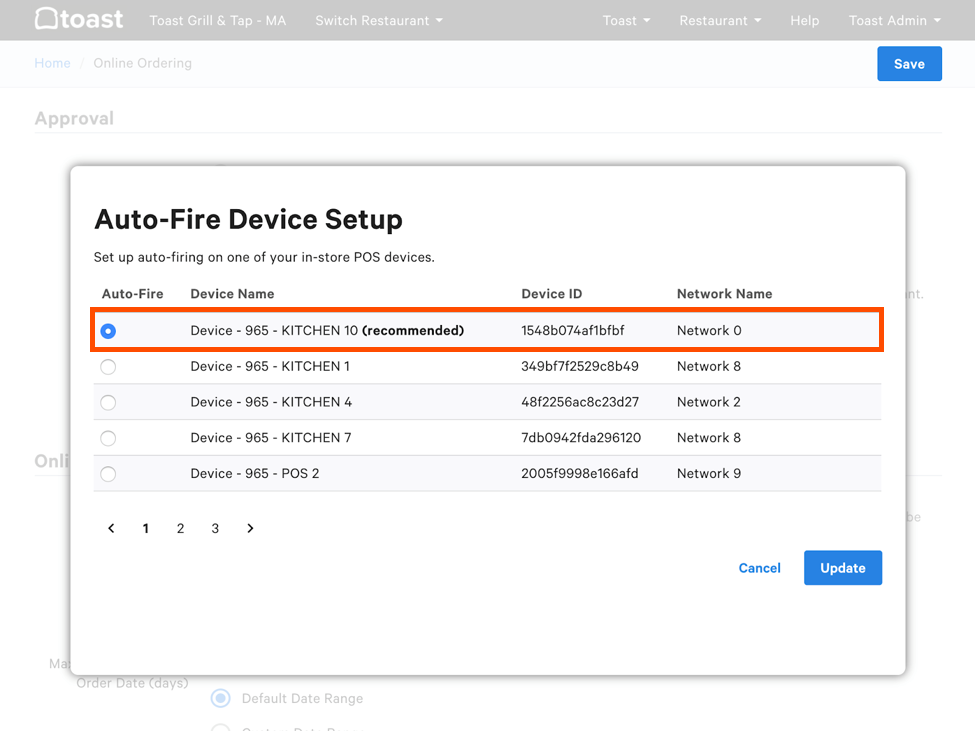
Task: Jump to page 2 of the device list
Action: point(180,528)
